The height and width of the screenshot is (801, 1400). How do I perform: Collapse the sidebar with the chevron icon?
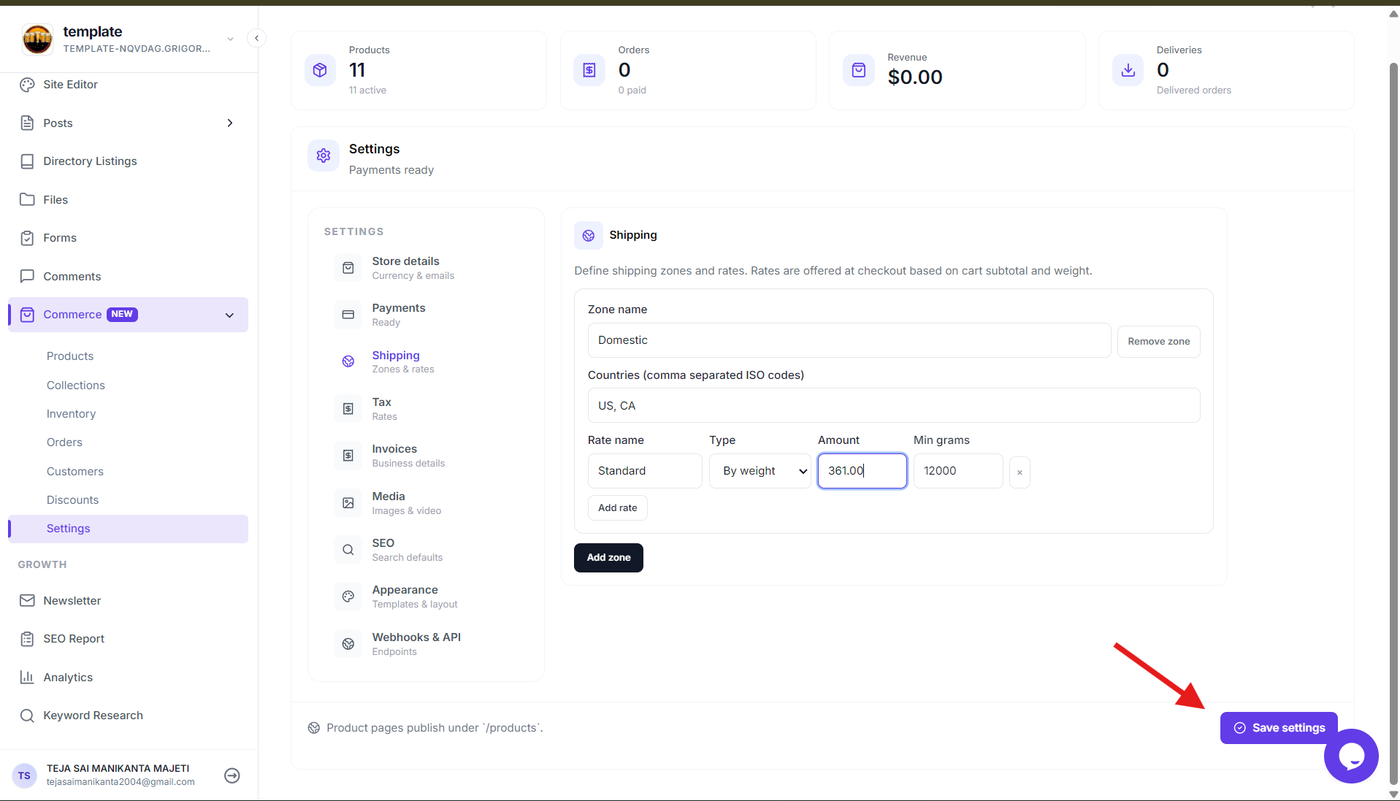coord(256,38)
